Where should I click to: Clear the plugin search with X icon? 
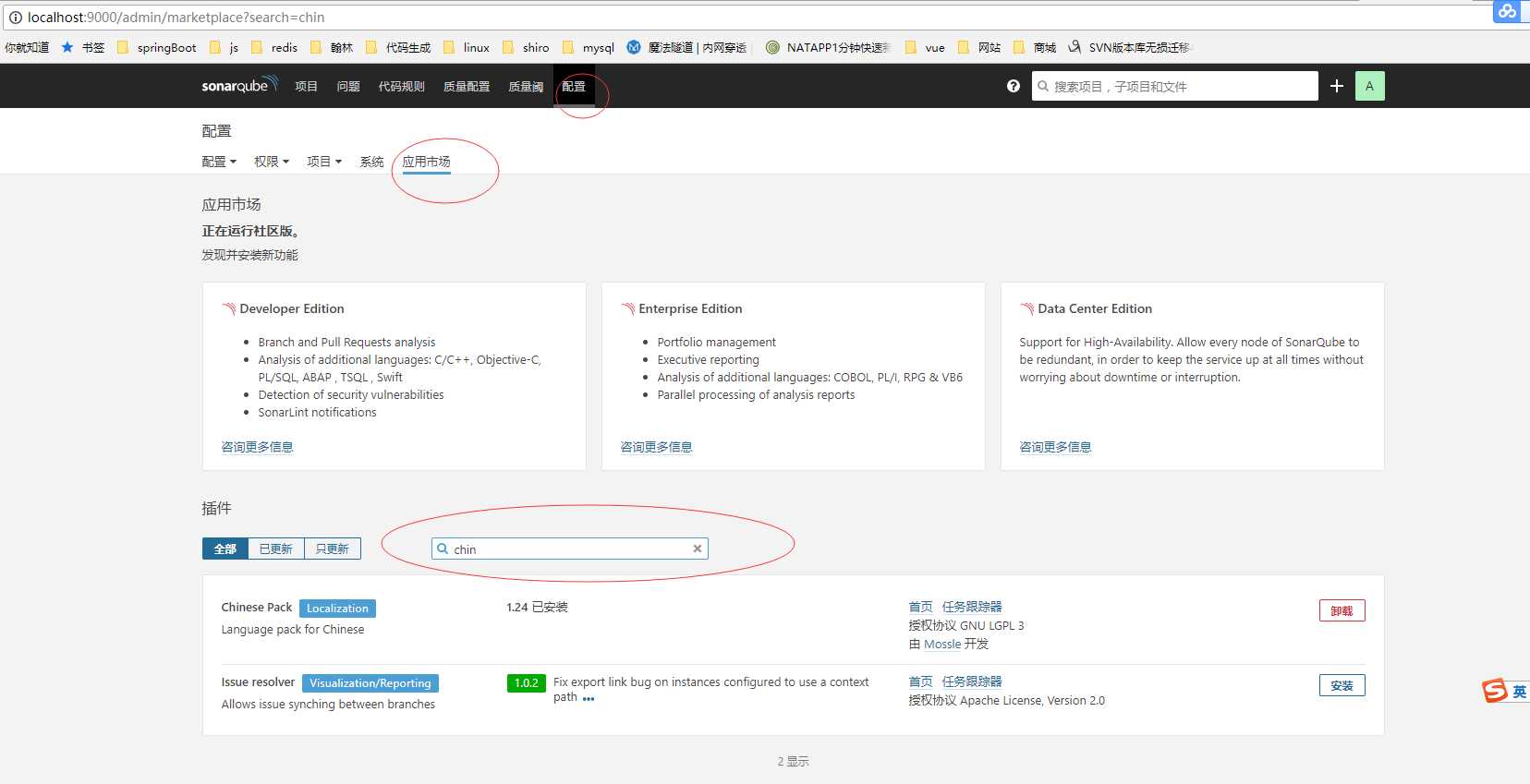698,549
